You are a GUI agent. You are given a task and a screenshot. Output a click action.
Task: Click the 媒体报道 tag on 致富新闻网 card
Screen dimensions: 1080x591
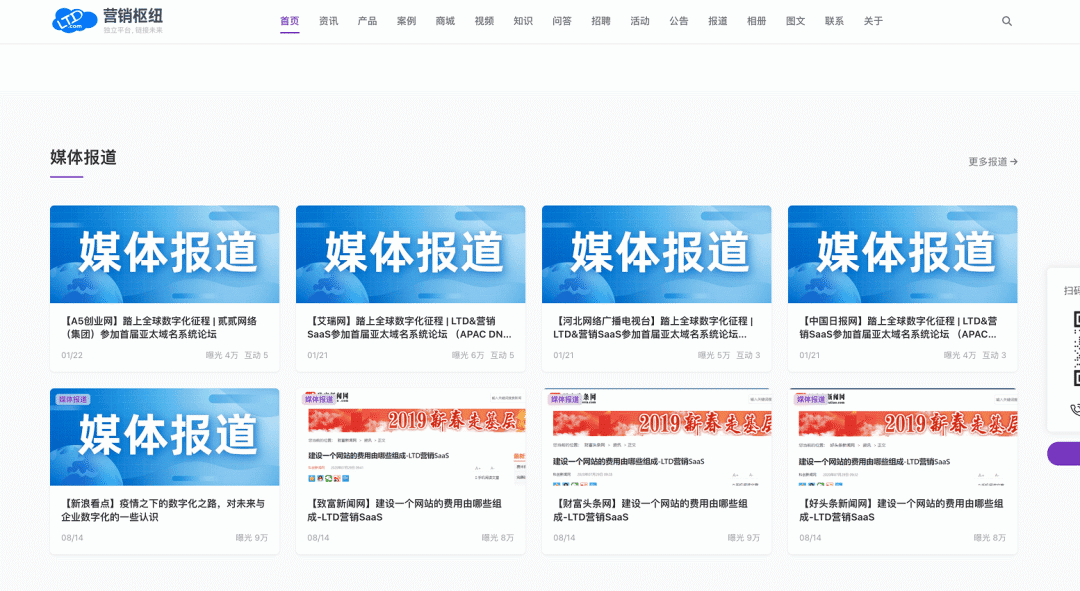pyautogui.click(x=319, y=400)
